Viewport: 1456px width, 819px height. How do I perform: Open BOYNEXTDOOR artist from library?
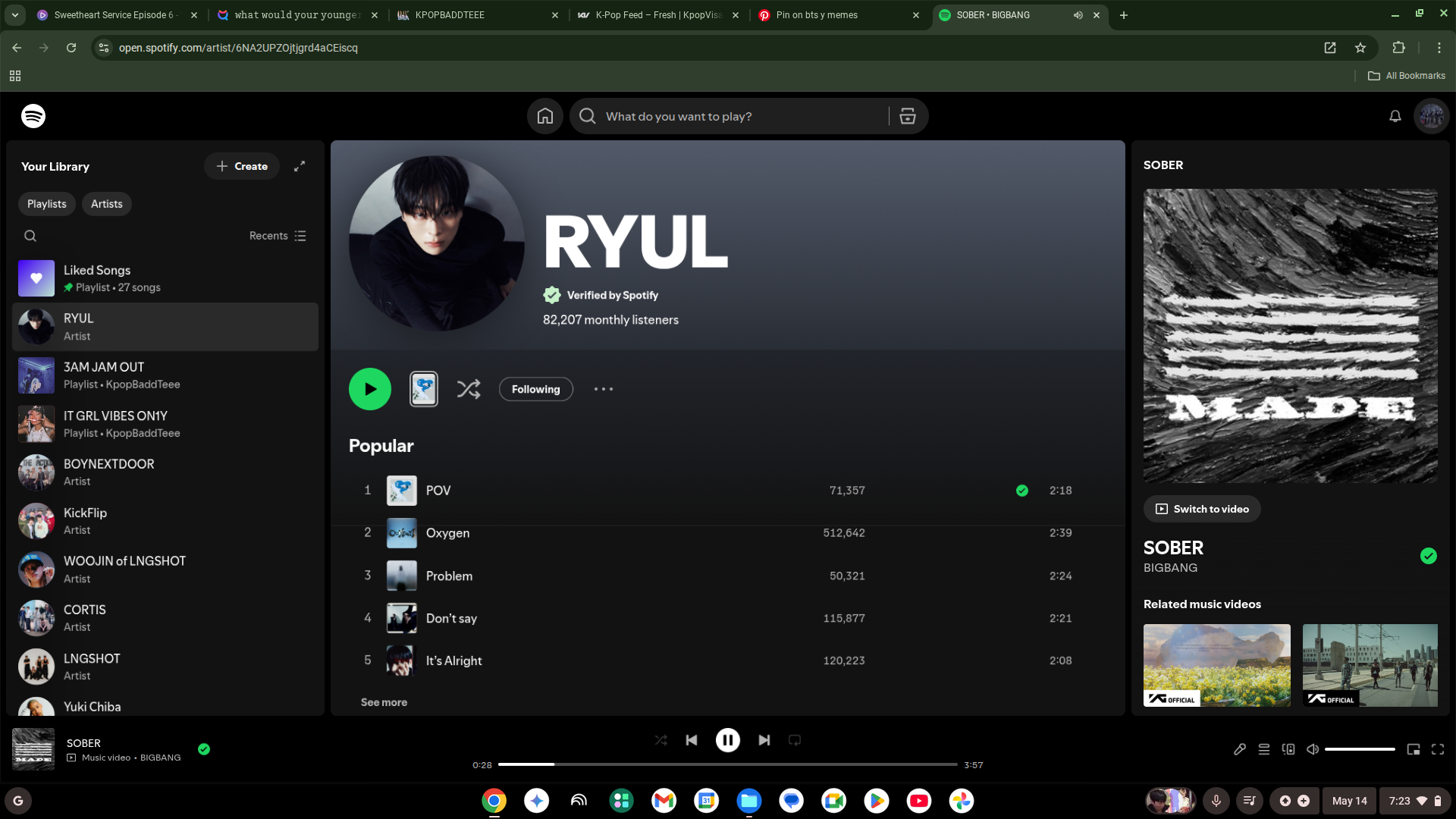click(x=165, y=472)
